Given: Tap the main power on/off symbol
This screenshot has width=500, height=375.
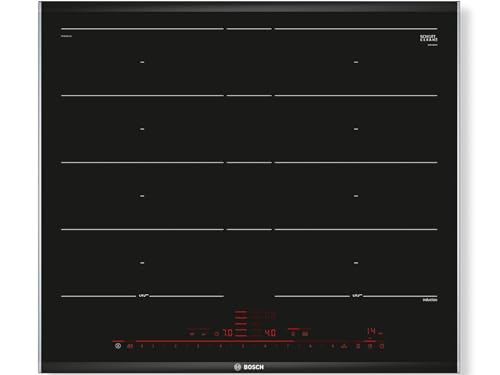Looking at the screenshot, I should [x=118, y=346].
